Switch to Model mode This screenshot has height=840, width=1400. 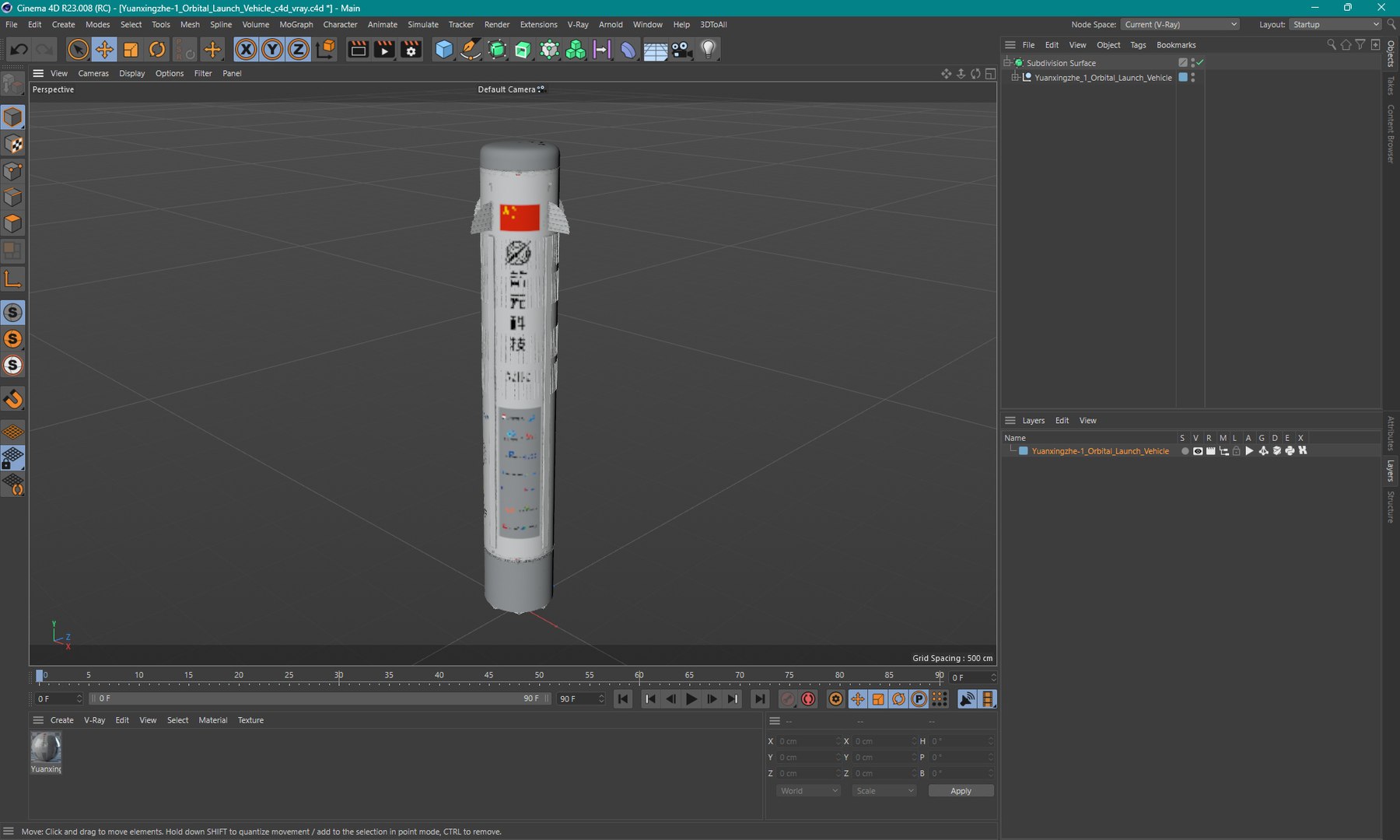[x=13, y=117]
